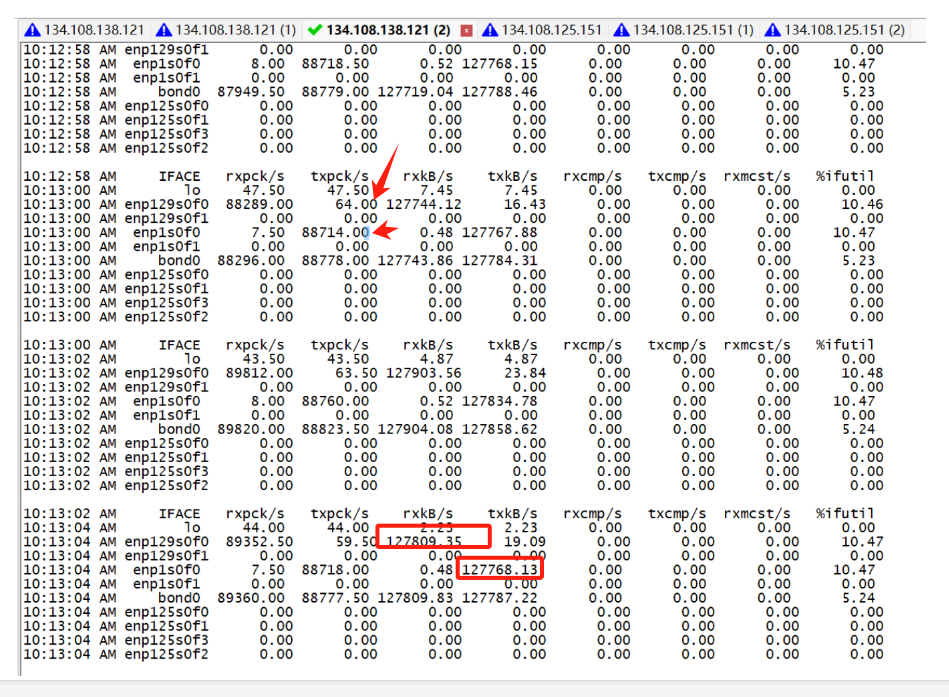Viewport: 949px width, 697px height.
Task: Select the bond0 txpck value 88777.50
Action: pyautogui.click(x=335, y=598)
